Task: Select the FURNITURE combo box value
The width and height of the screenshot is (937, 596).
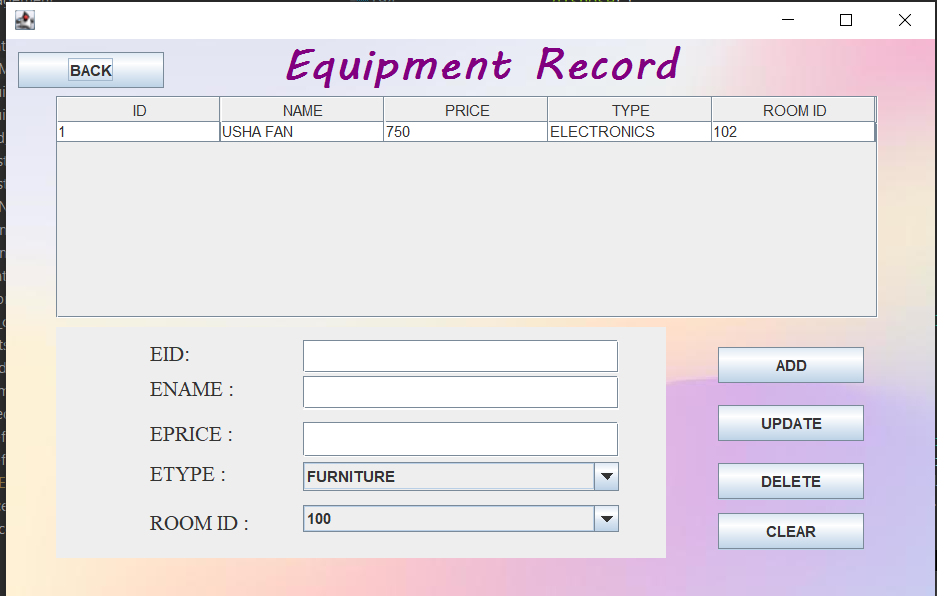Action: tap(449, 476)
